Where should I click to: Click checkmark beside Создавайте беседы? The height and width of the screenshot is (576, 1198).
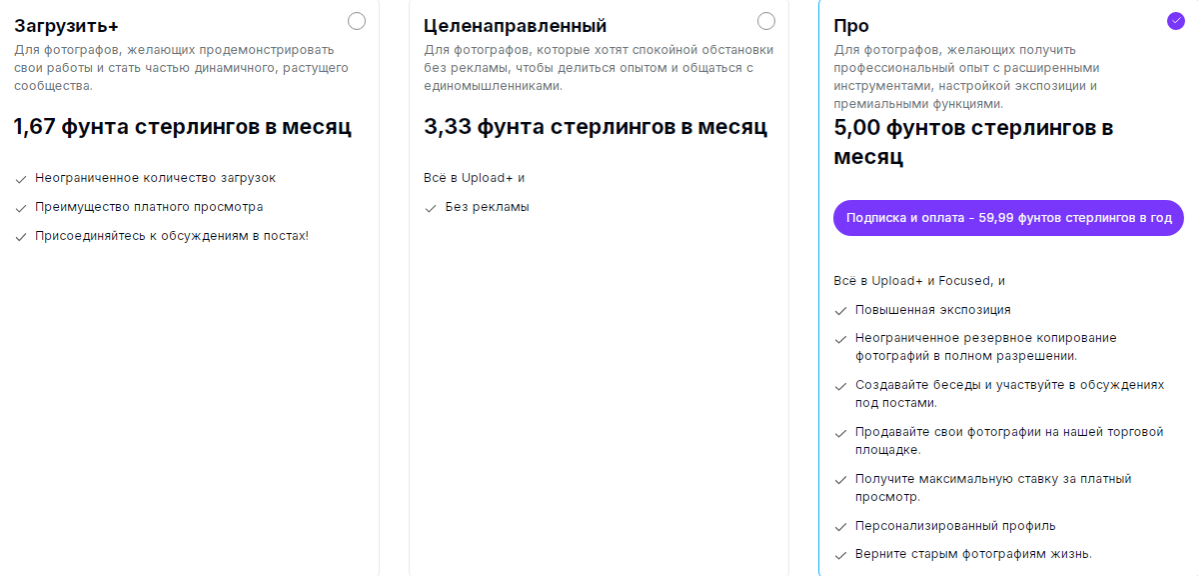click(841, 386)
